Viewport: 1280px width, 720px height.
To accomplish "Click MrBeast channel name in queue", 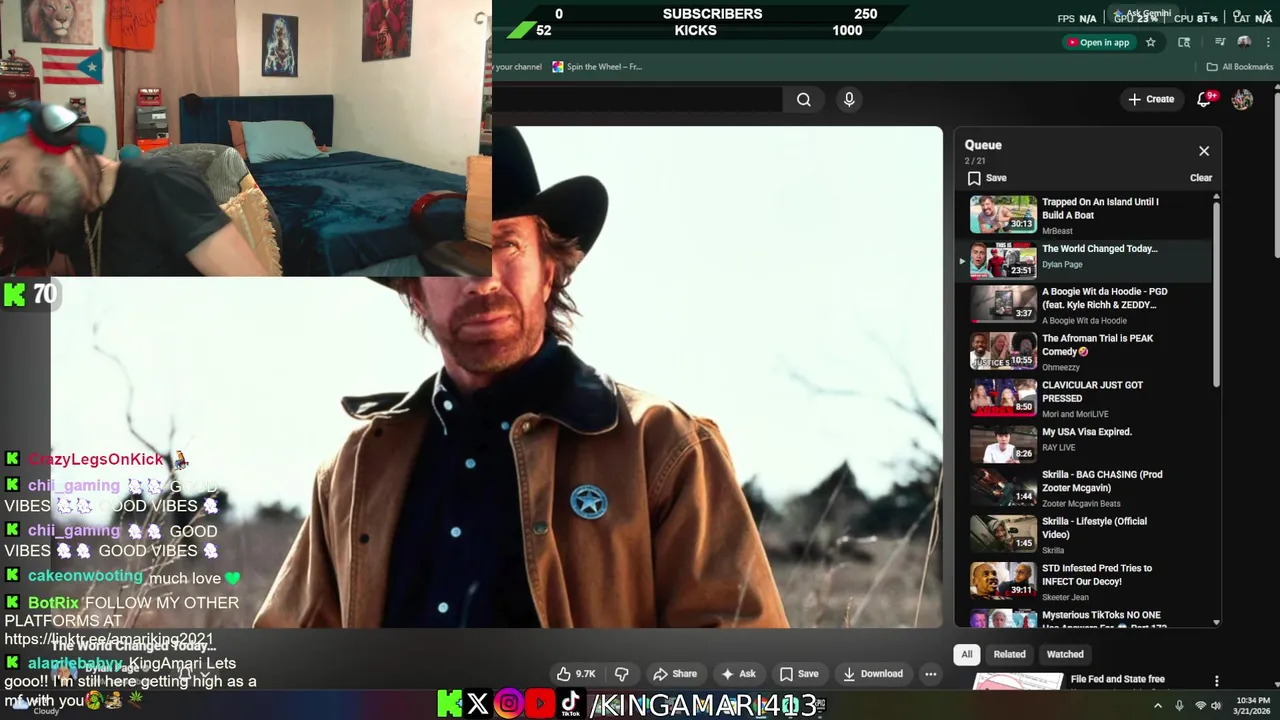I will (1057, 231).
